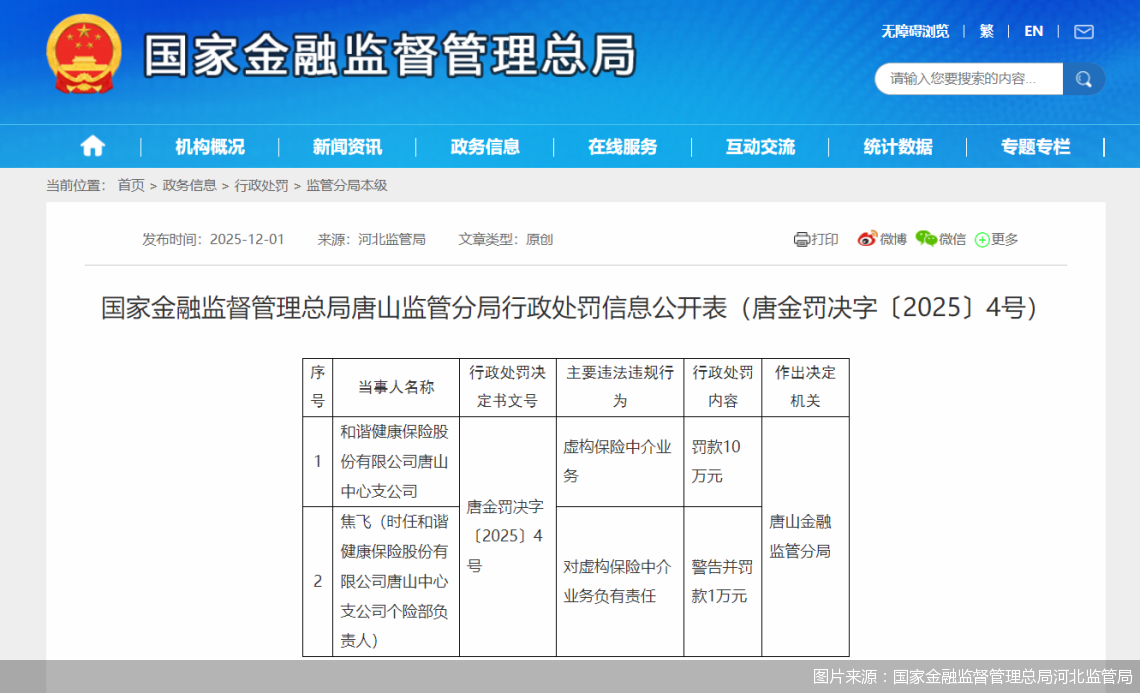Open the 互动交流 menu
Viewport: 1140px width, 693px height.
click(x=761, y=146)
